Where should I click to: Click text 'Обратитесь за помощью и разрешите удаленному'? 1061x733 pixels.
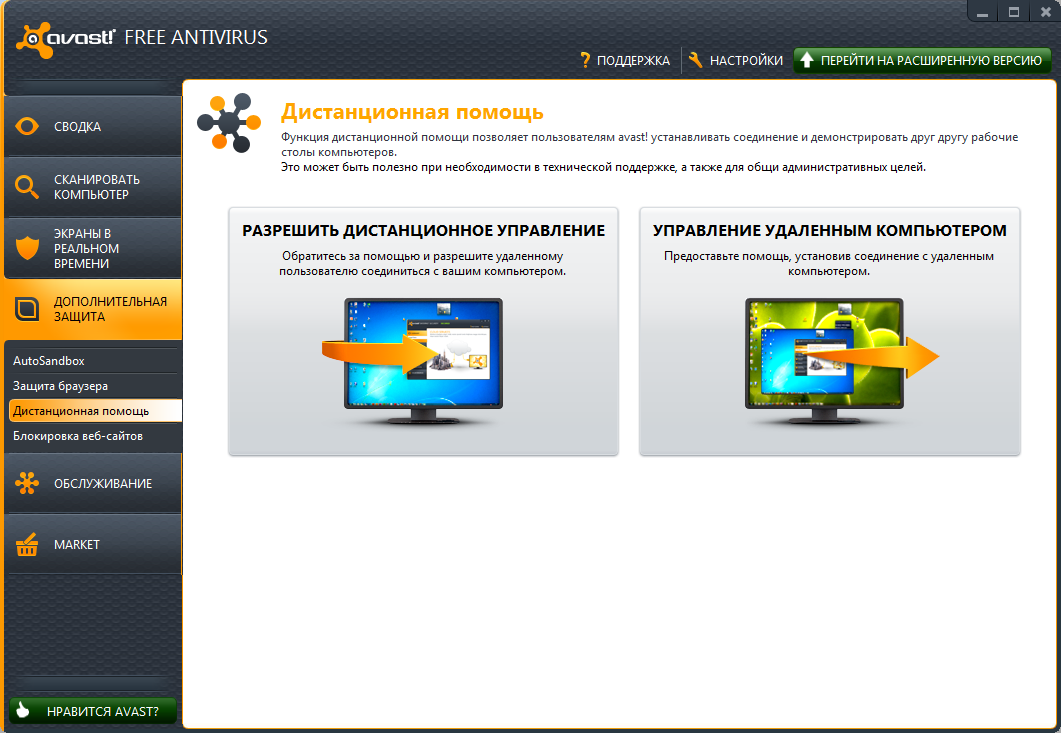pyautogui.click(x=422, y=256)
